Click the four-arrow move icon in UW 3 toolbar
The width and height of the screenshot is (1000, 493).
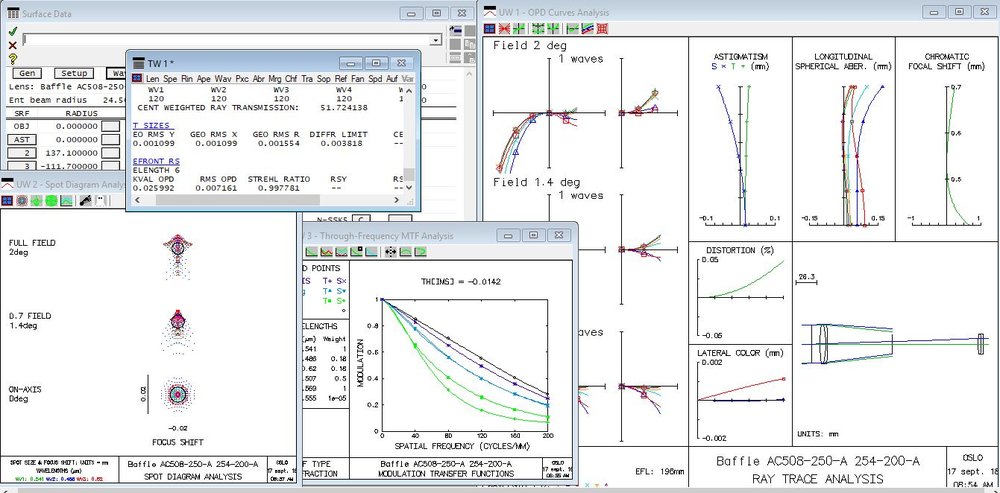pyautogui.click(x=391, y=252)
